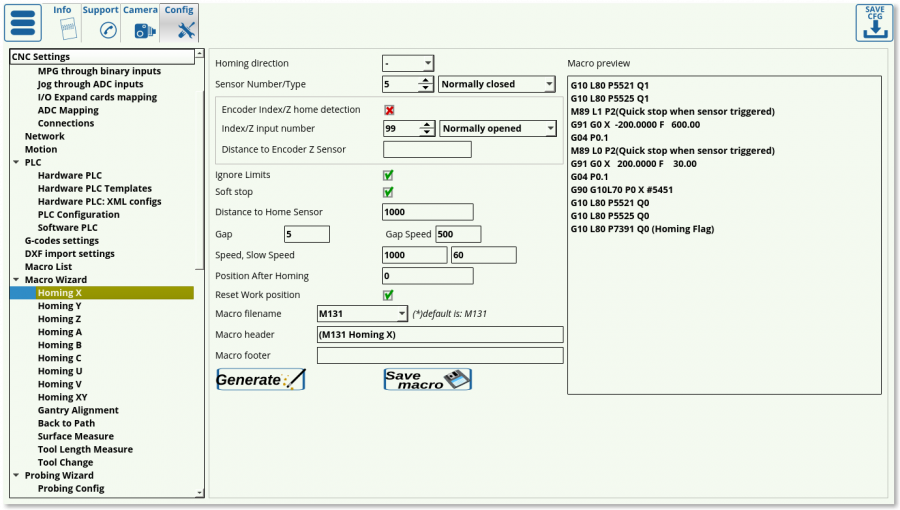Uncheck the Soft stop checkbox
Viewport: 900px width, 510px height.
(x=389, y=192)
